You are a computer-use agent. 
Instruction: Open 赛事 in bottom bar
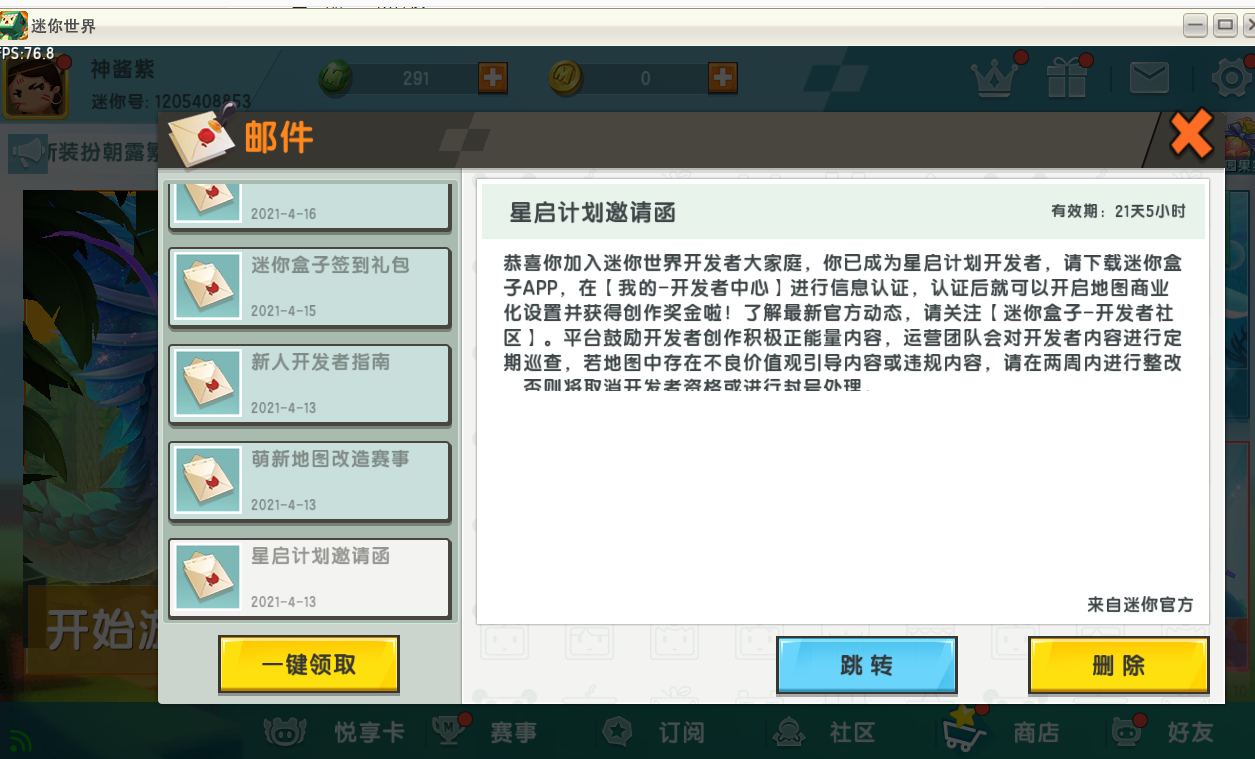513,733
